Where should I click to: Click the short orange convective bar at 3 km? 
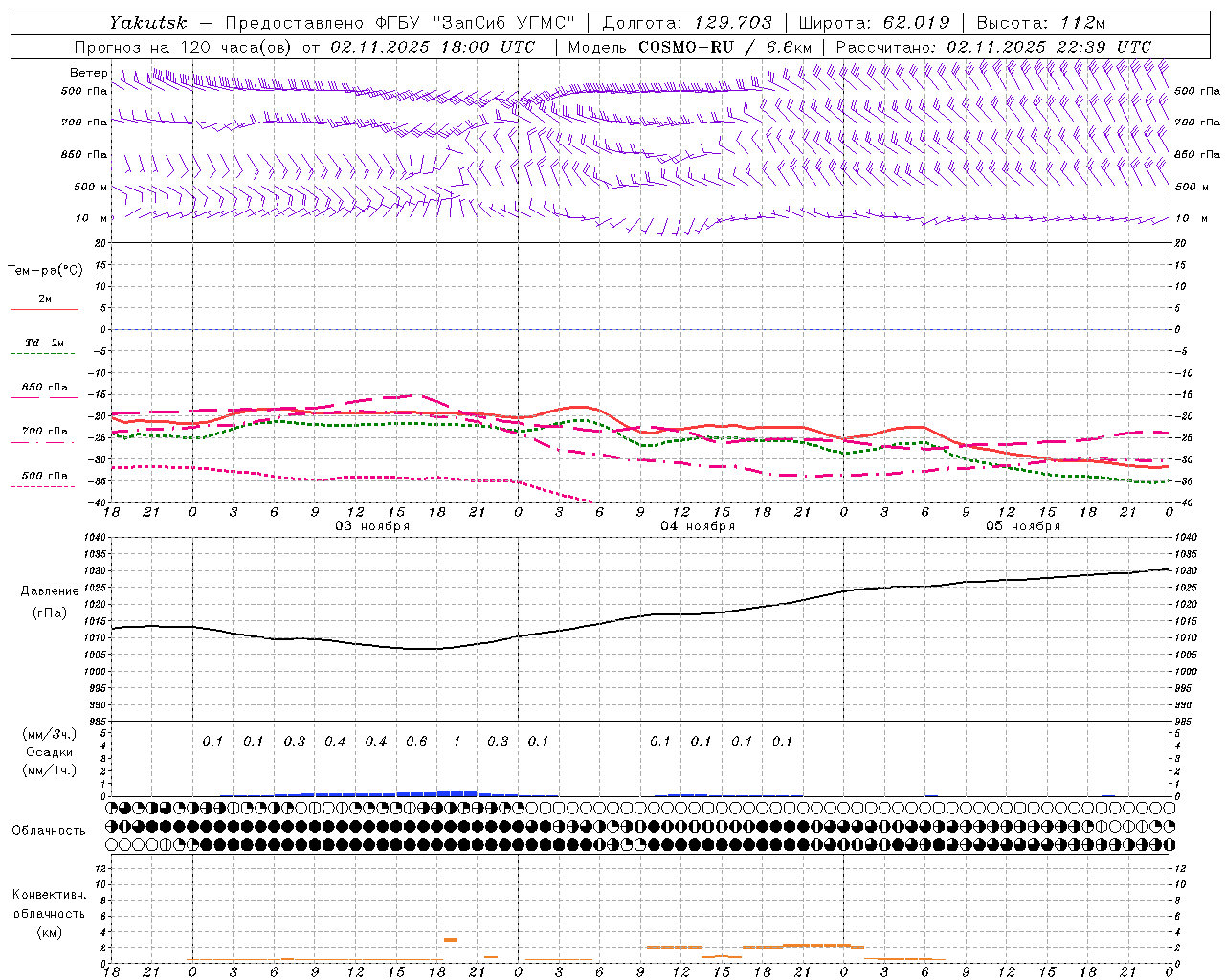point(451,940)
